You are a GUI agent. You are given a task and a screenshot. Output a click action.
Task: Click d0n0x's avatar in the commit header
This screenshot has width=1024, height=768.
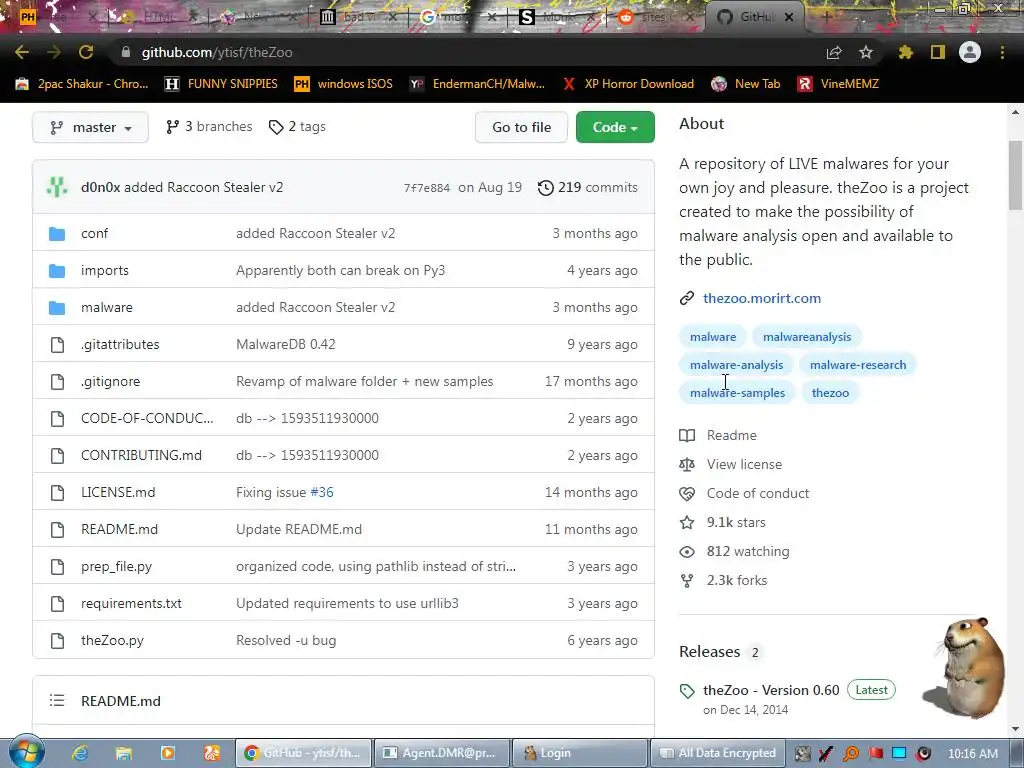57,187
